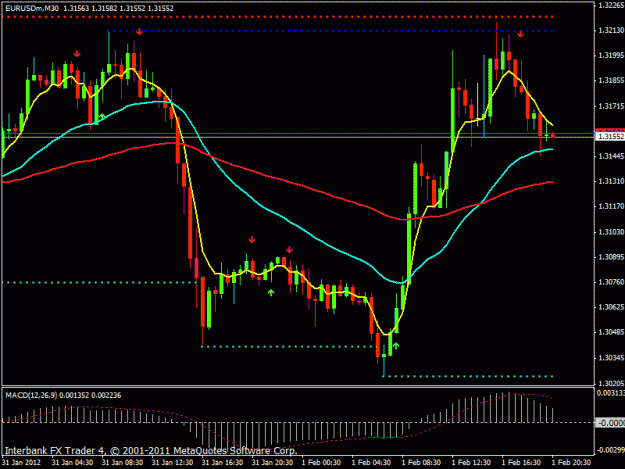Click price axis label 1.31030
Screen dimensions: 625x469
(x=611, y=232)
